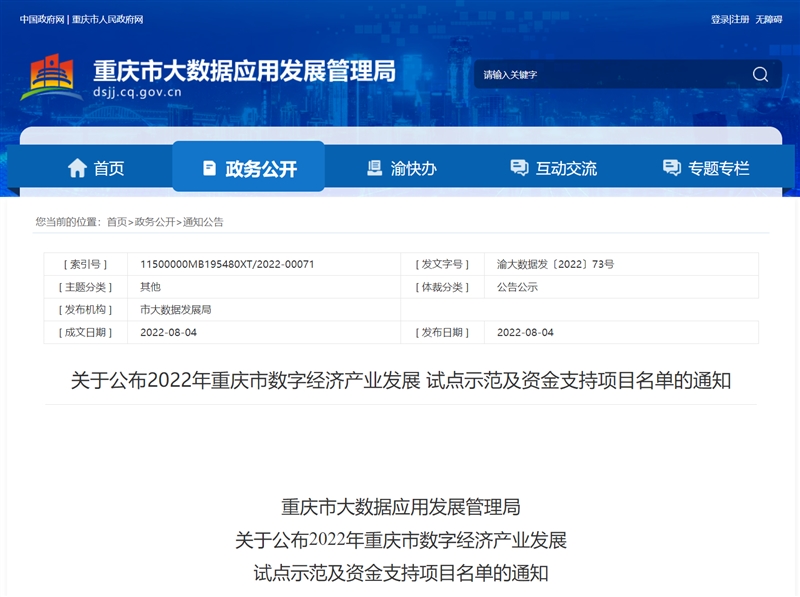The height and width of the screenshot is (597, 800).
Task: Select document number 渝大数据发〔2022〕73号
Action: point(556,264)
